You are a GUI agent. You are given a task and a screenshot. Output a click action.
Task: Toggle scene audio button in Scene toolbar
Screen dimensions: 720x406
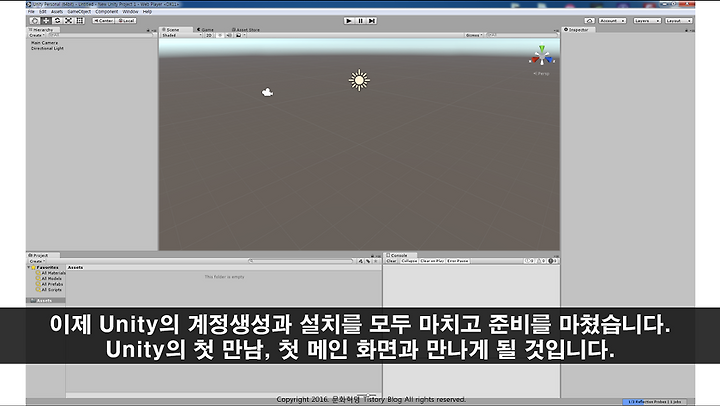[x=229, y=35]
